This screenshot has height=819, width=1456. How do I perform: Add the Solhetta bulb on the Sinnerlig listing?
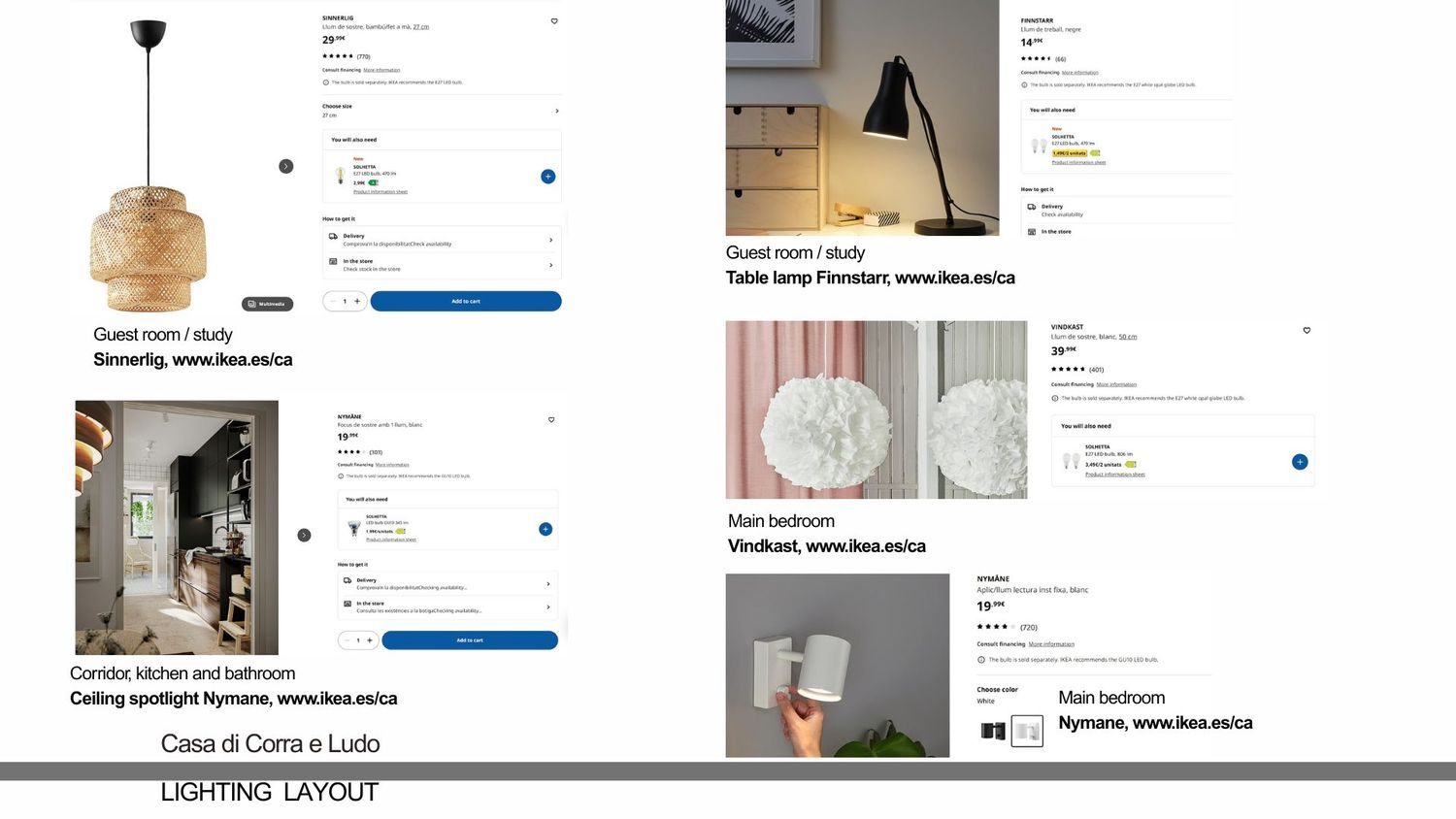[547, 177]
